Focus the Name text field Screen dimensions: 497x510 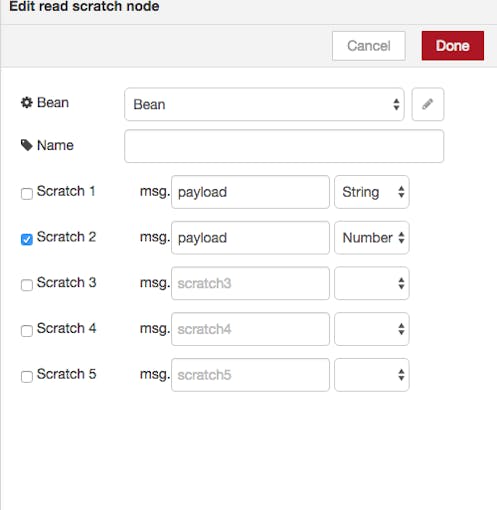pos(284,146)
